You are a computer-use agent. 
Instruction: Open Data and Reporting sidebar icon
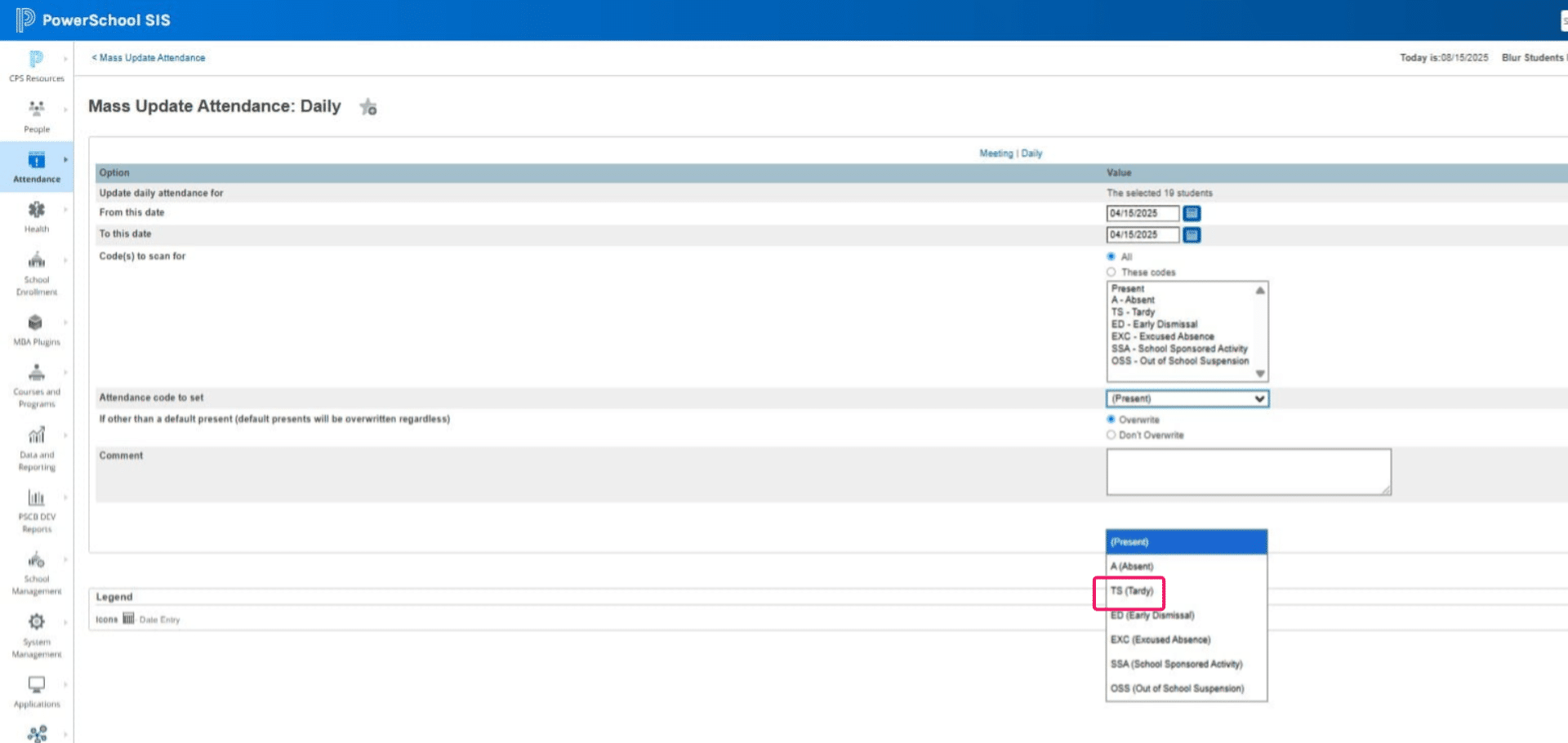tap(37, 434)
